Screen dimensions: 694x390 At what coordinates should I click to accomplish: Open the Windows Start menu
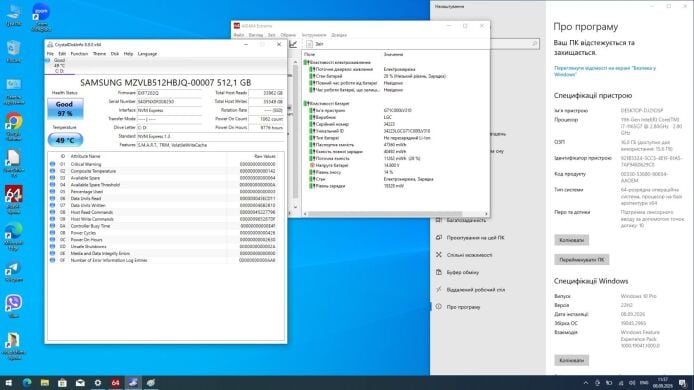click(x=8, y=382)
